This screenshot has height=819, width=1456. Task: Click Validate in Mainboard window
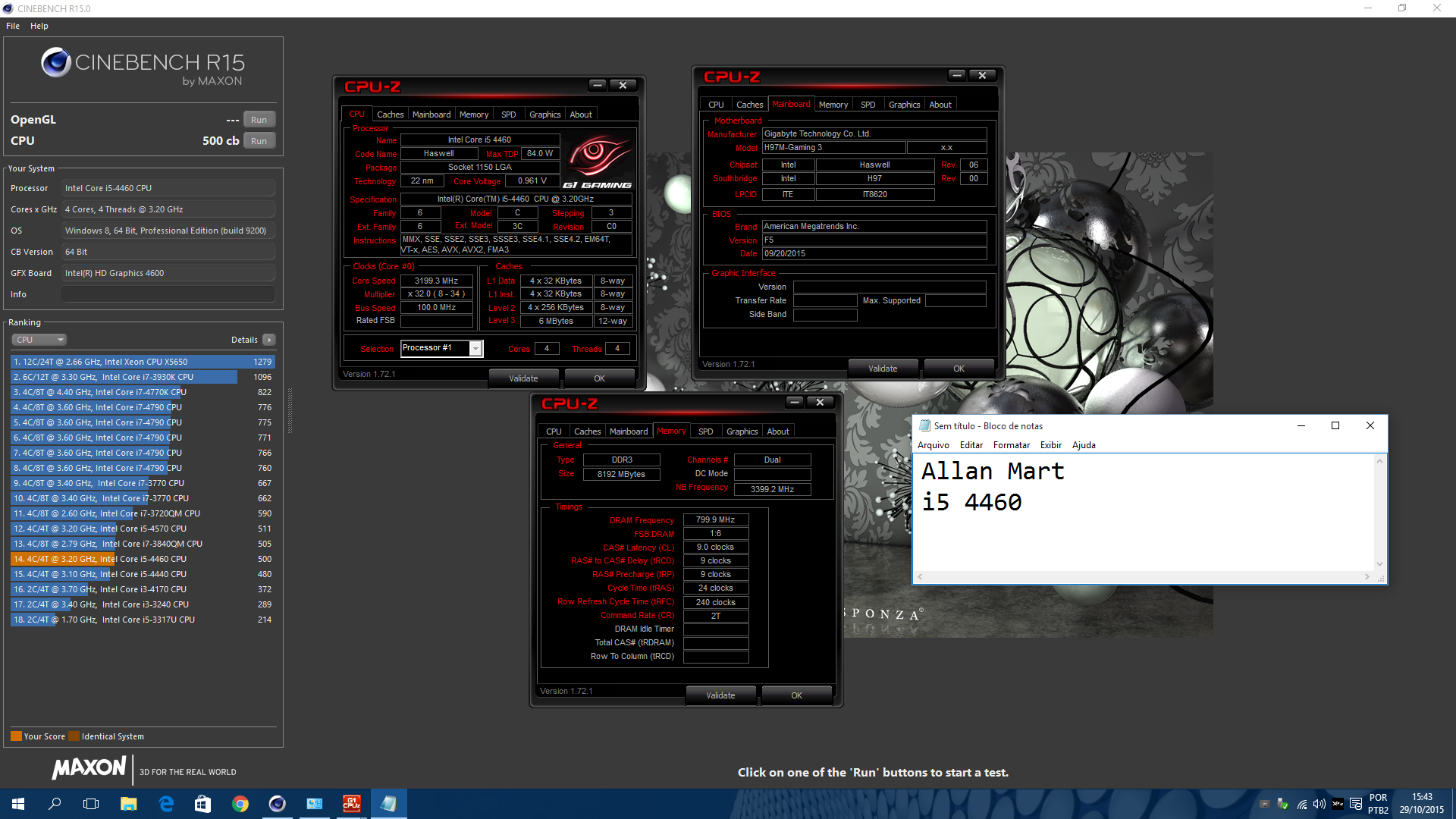pyautogui.click(x=883, y=369)
